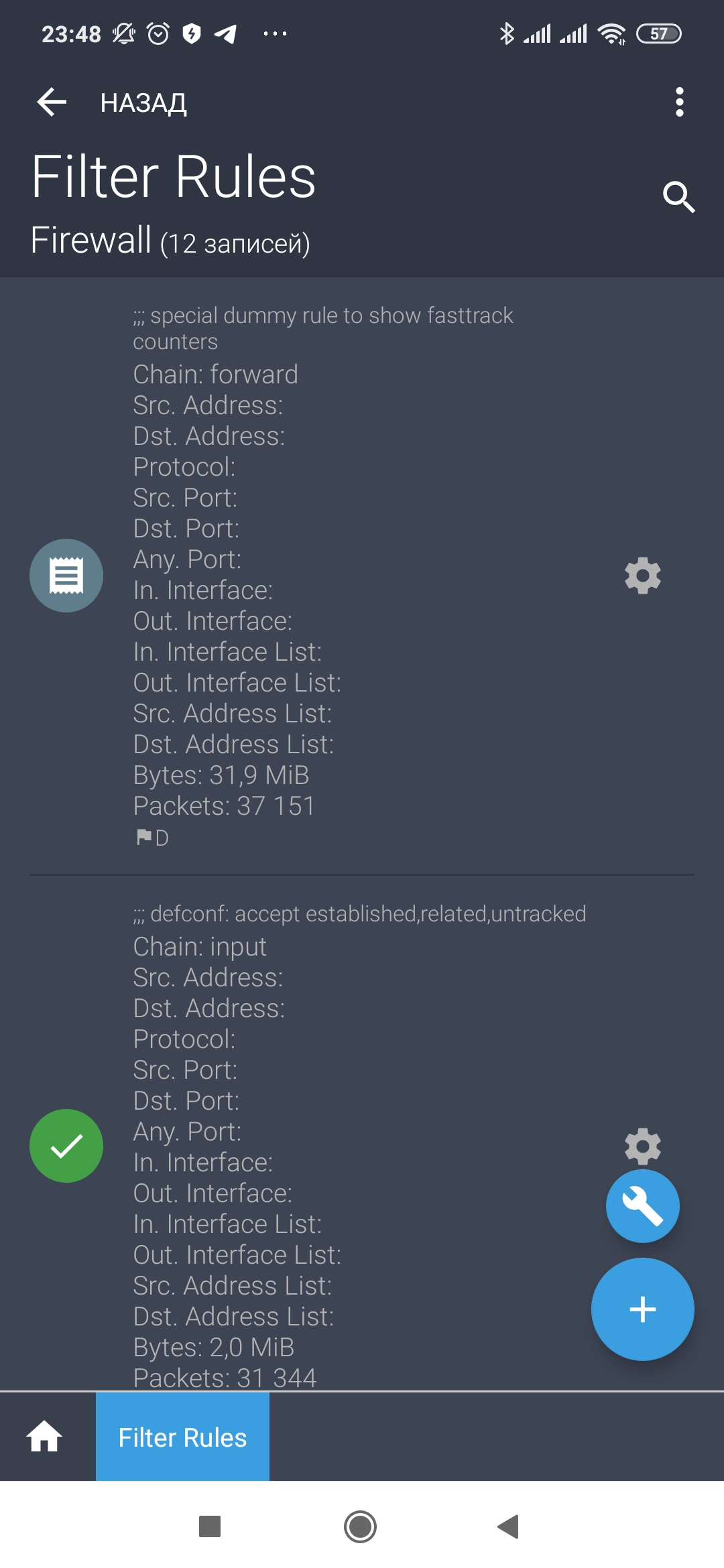Select the Filter Rules bottom tab
The image size is (724, 1568).
[x=182, y=1437]
